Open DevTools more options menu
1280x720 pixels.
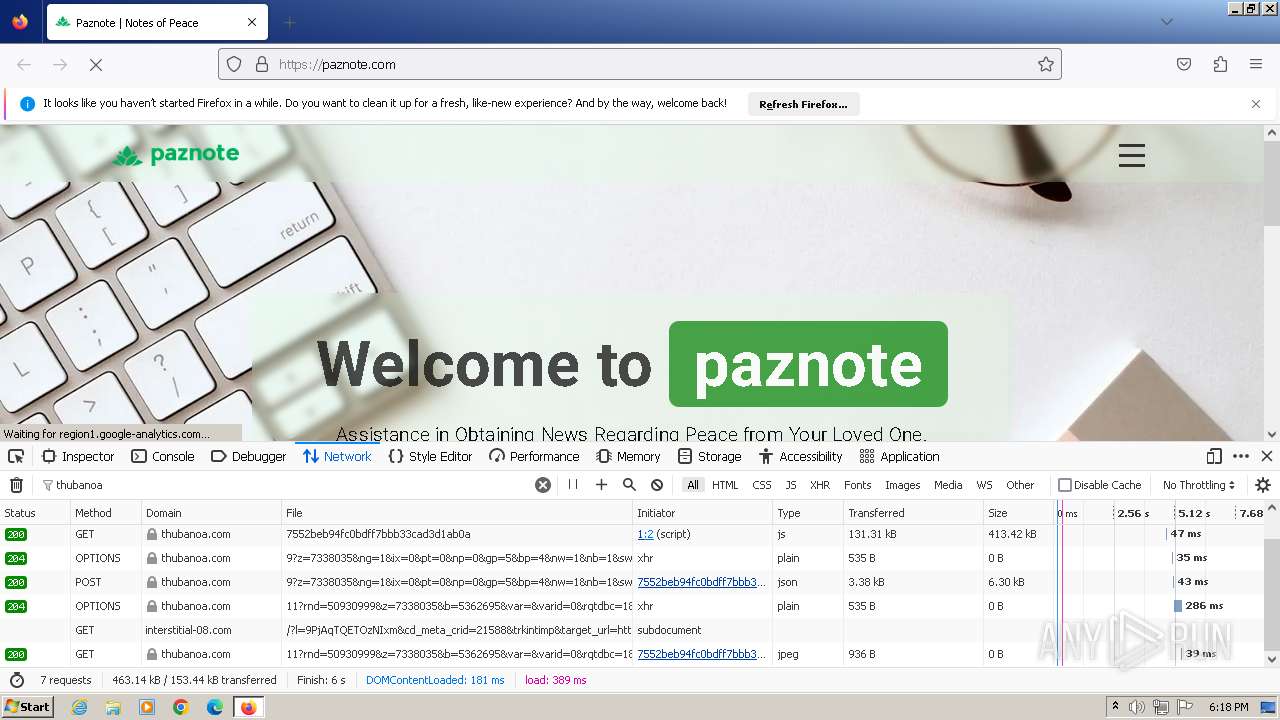click(1241, 456)
